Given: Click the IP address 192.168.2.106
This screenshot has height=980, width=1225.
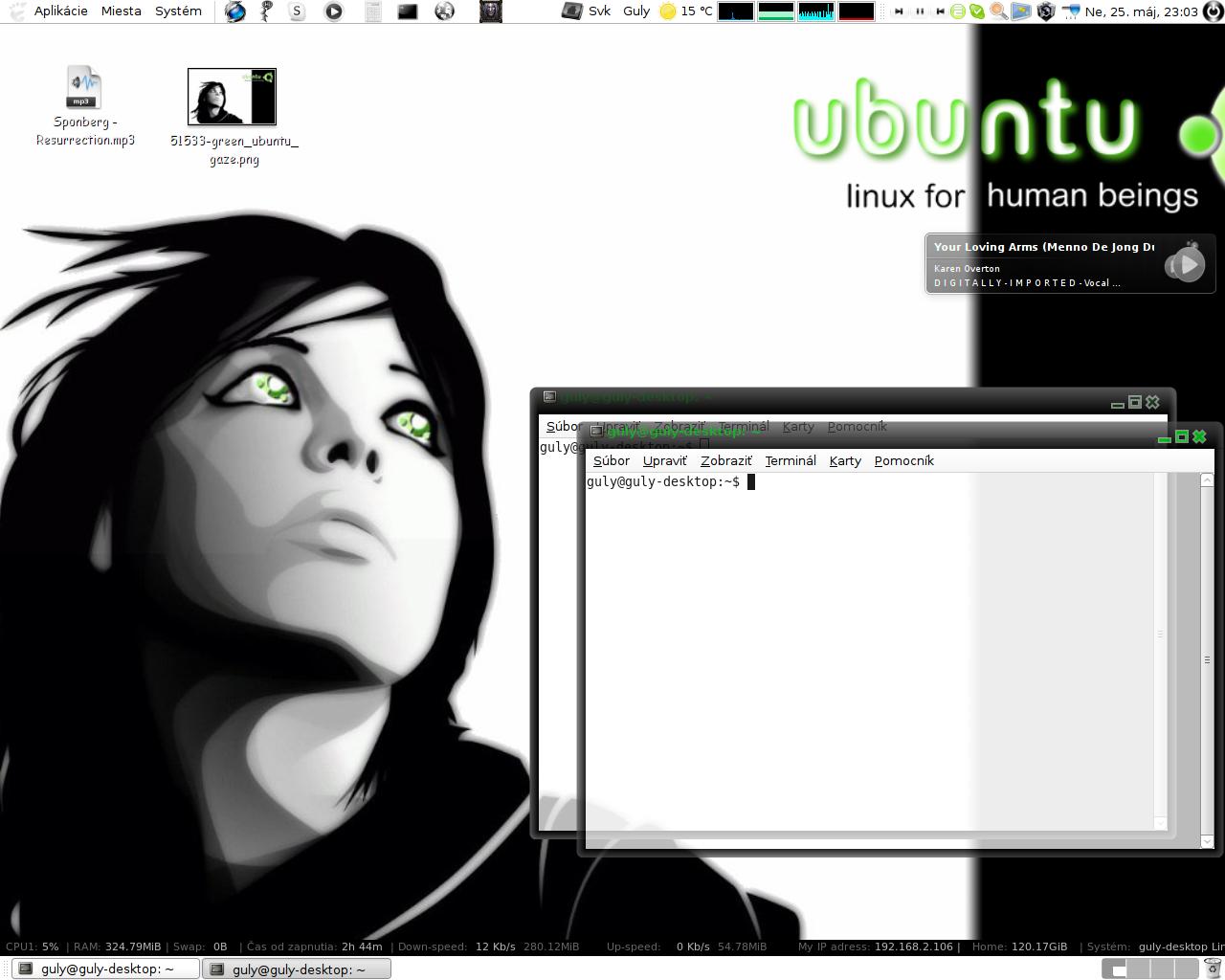Looking at the screenshot, I should tap(914, 947).
